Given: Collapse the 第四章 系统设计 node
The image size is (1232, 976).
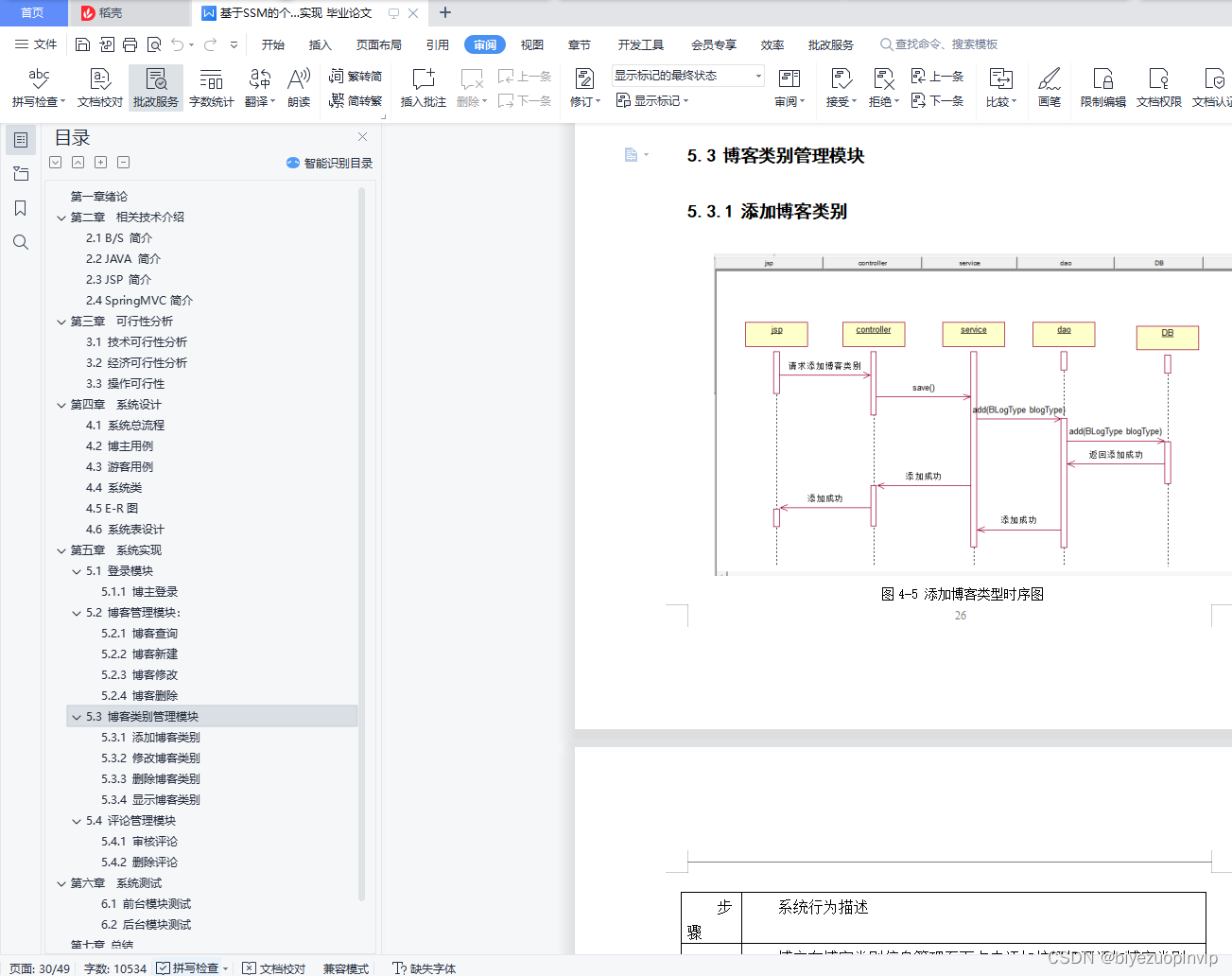Looking at the screenshot, I should tap(61, 405).
